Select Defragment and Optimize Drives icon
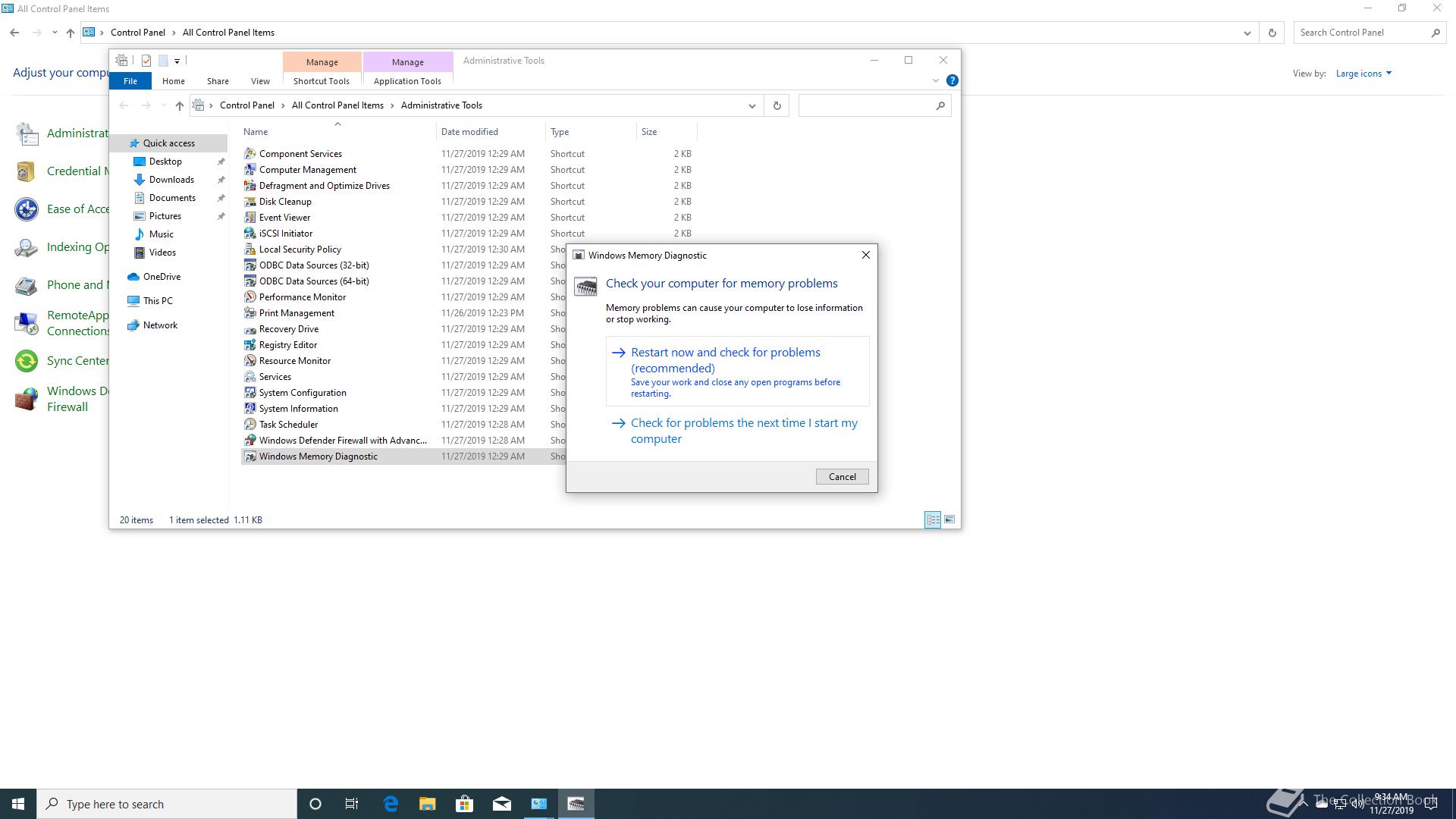Viewport: 1456px width, 819px height. (x=249, y=185)
